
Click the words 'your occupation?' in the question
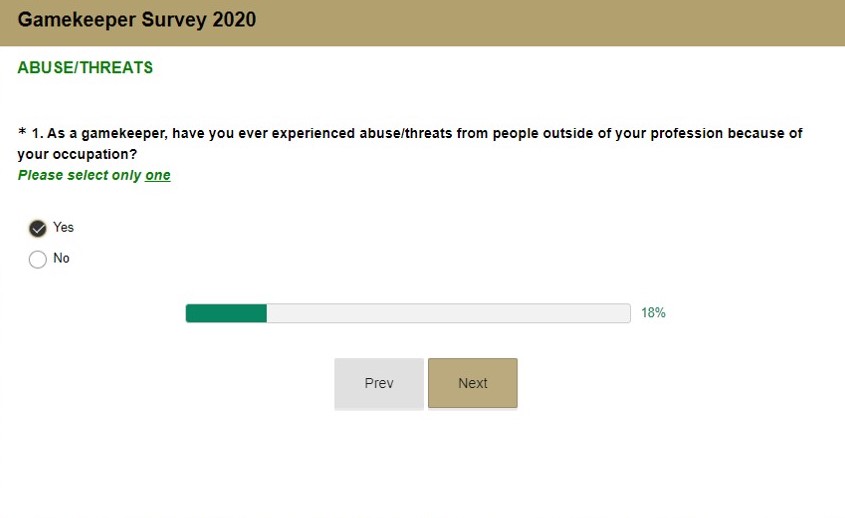coord(77,154)
